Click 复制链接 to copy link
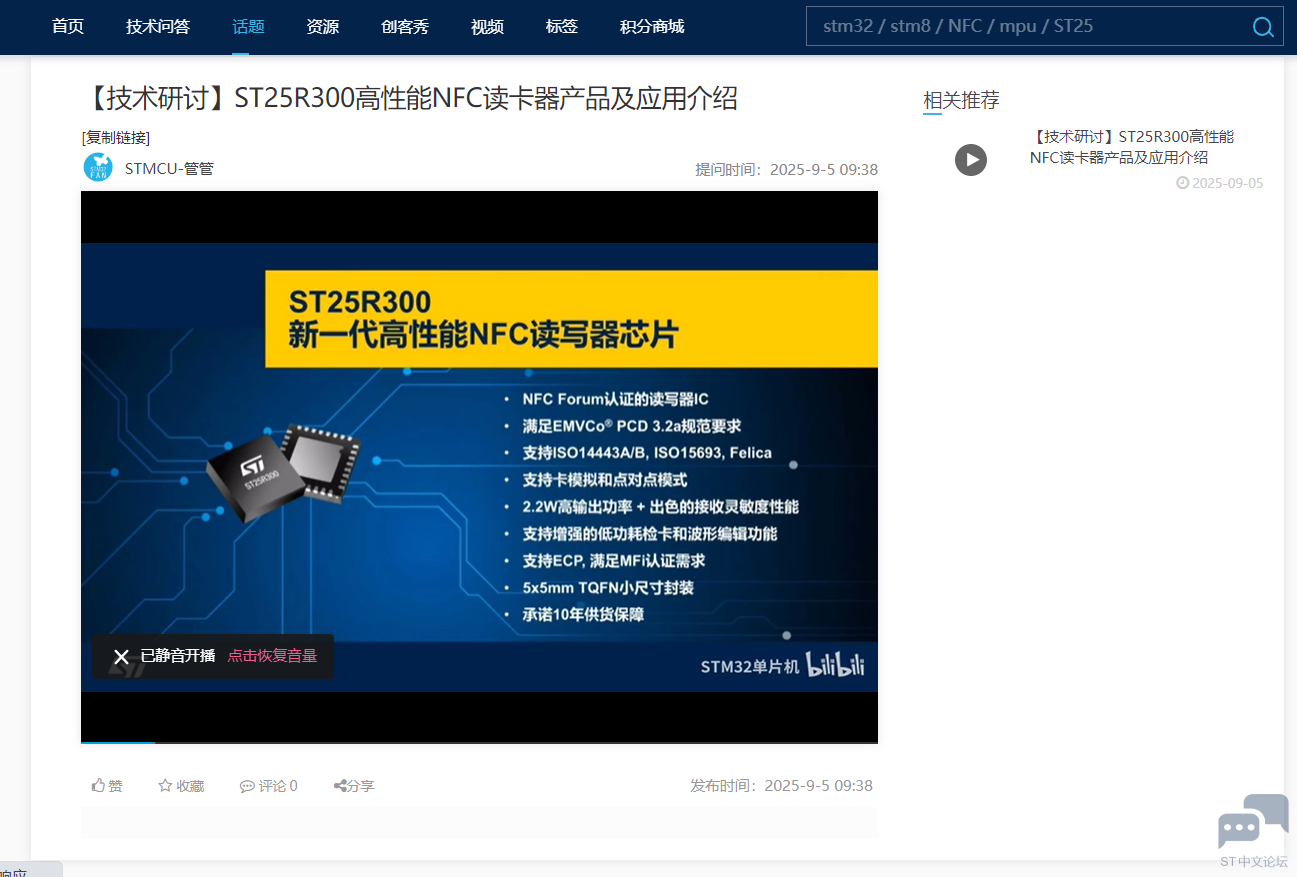 tap(116, 137)
